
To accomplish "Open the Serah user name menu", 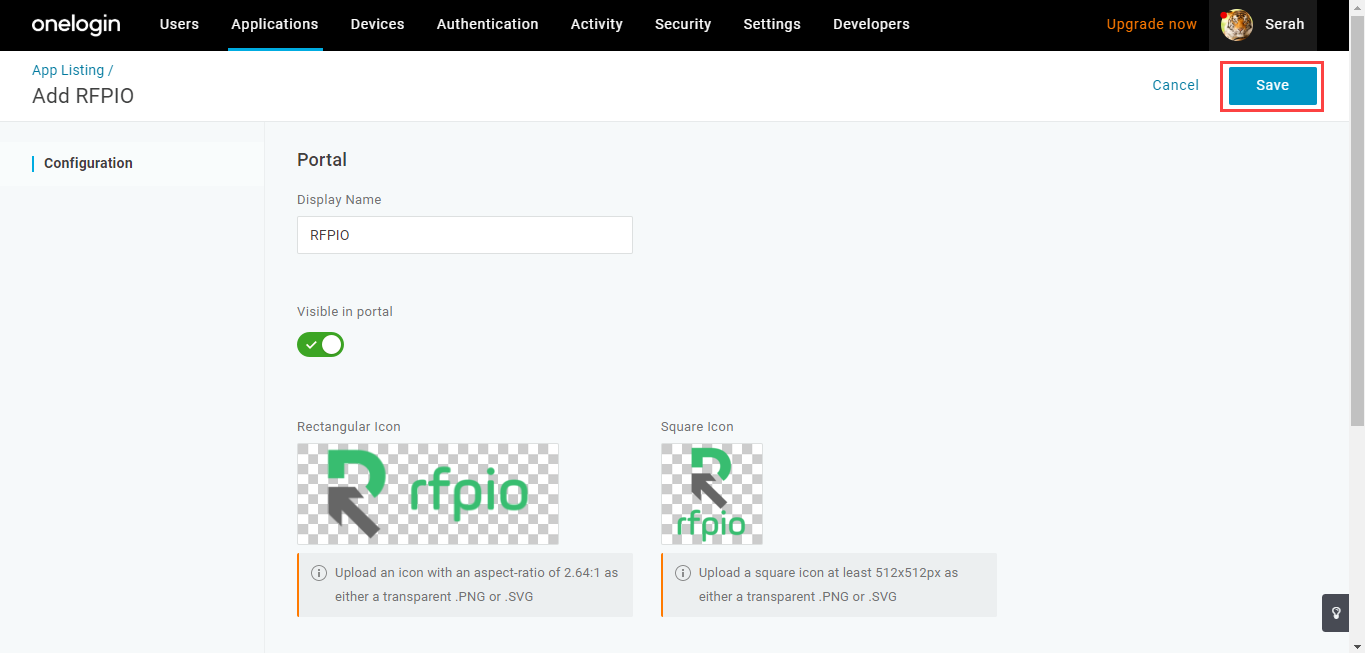I will pos(1284,24).
